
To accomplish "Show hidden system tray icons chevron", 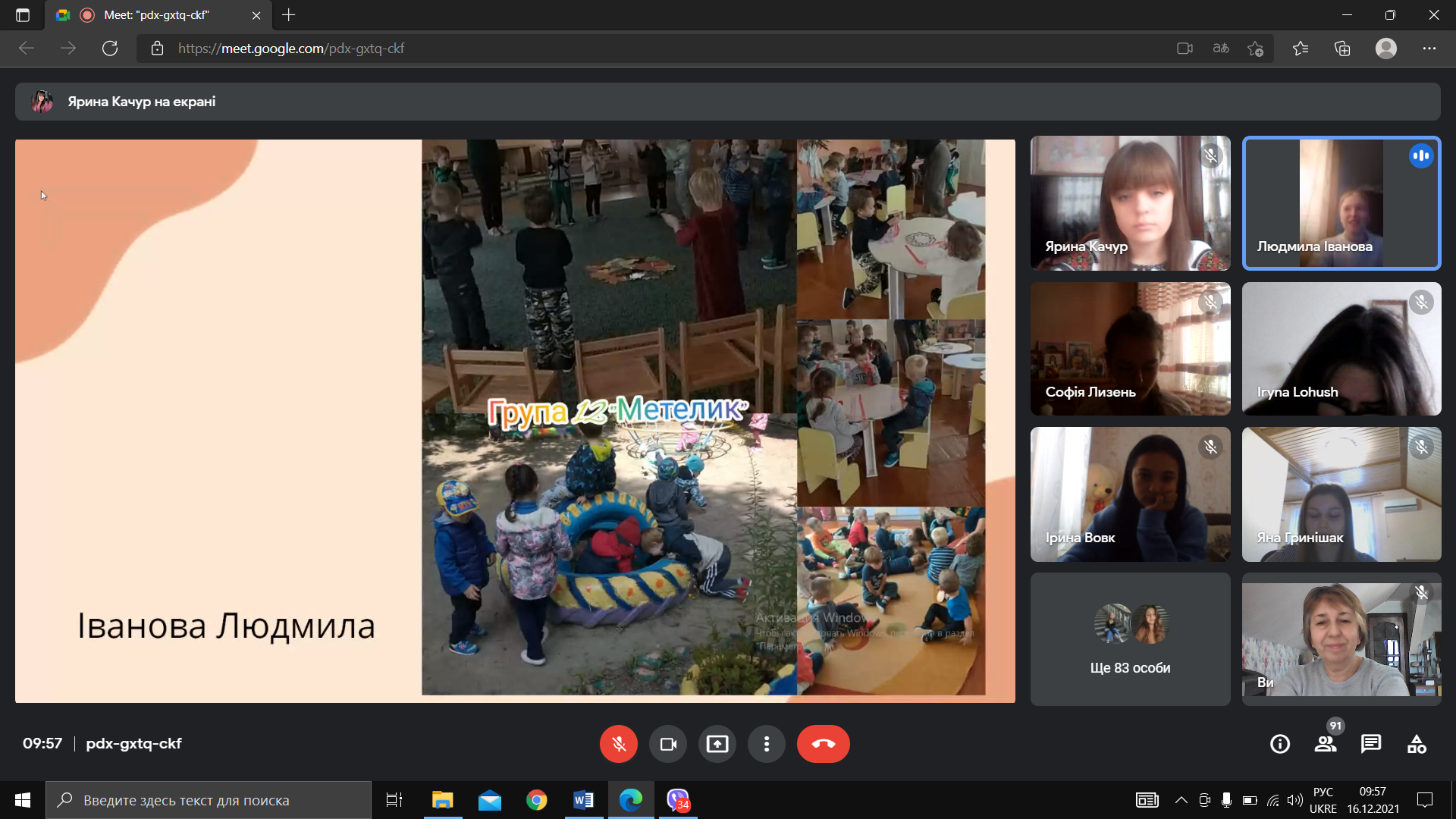I will pos(1181,800).
